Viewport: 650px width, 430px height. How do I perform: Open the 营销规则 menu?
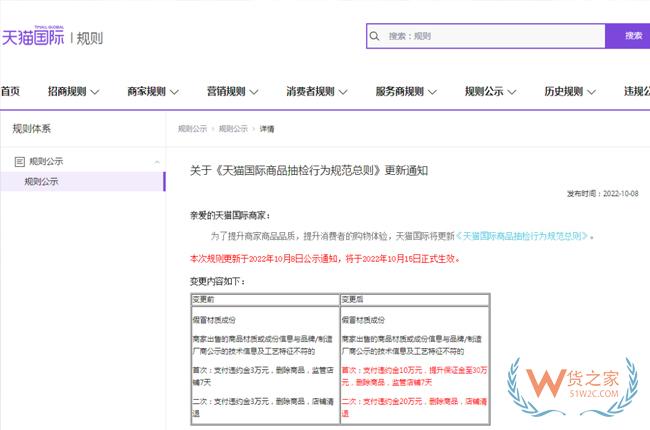click(x=226, y=91)
